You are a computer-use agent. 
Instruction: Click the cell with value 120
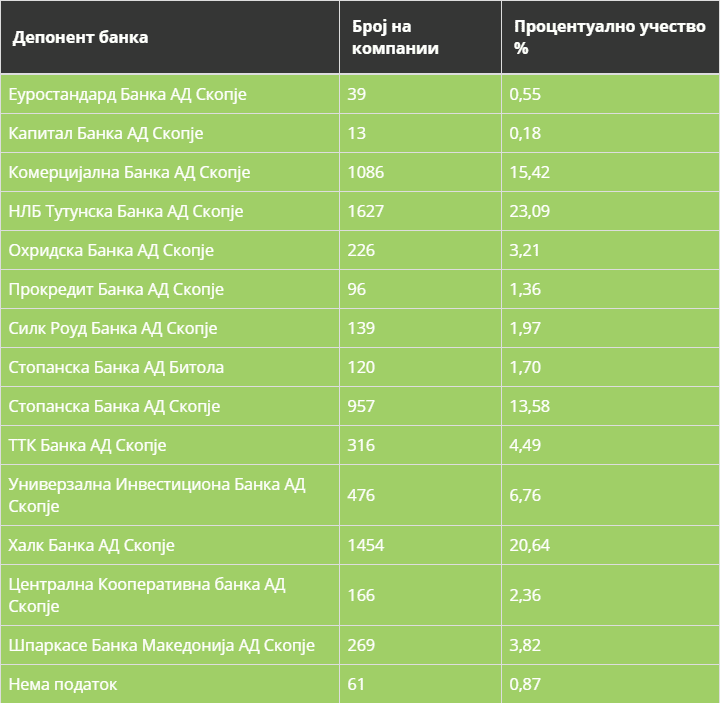click(x=420, y=367)
